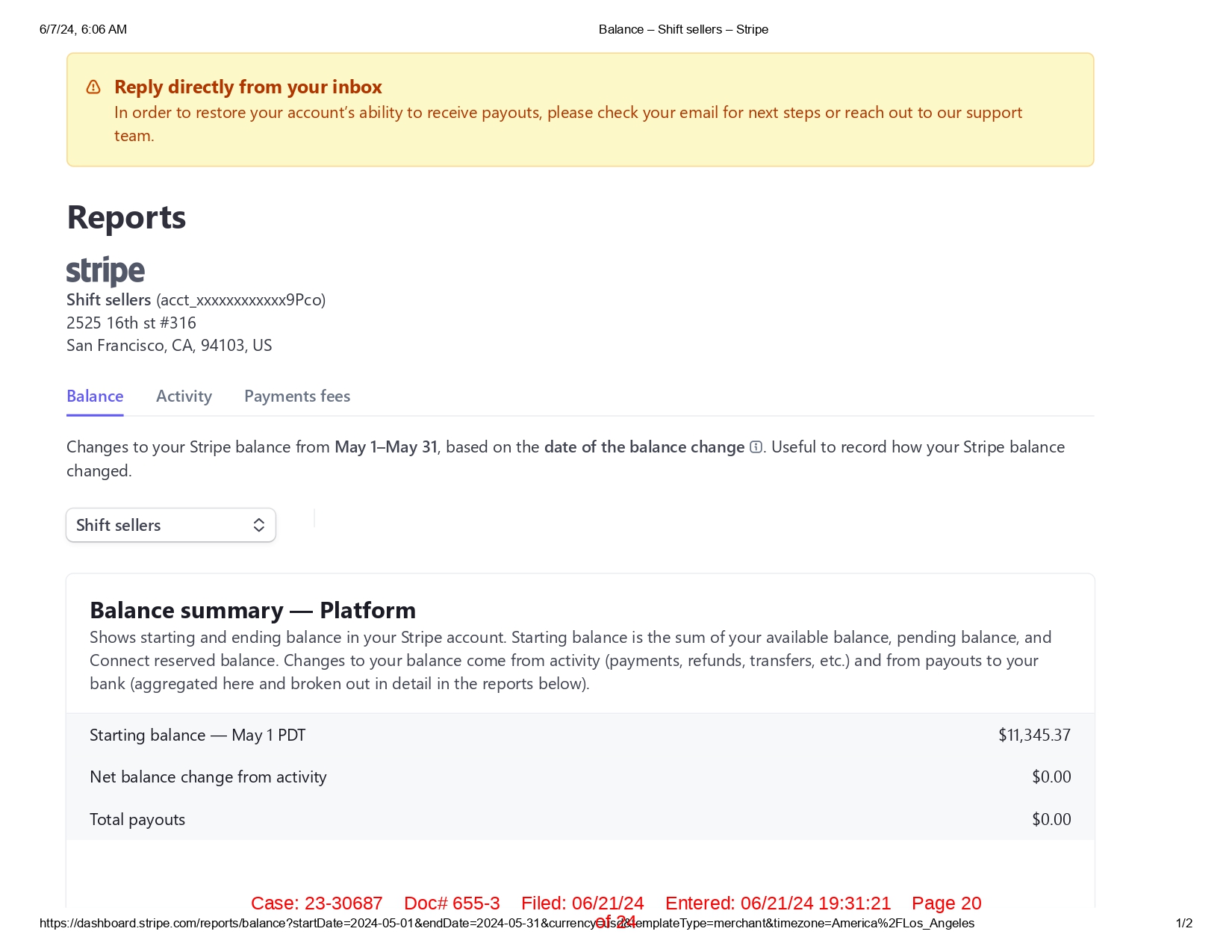Click the dashboard.stripe.com URL in the footer
1232x952 pixels.
coord(506,924)
